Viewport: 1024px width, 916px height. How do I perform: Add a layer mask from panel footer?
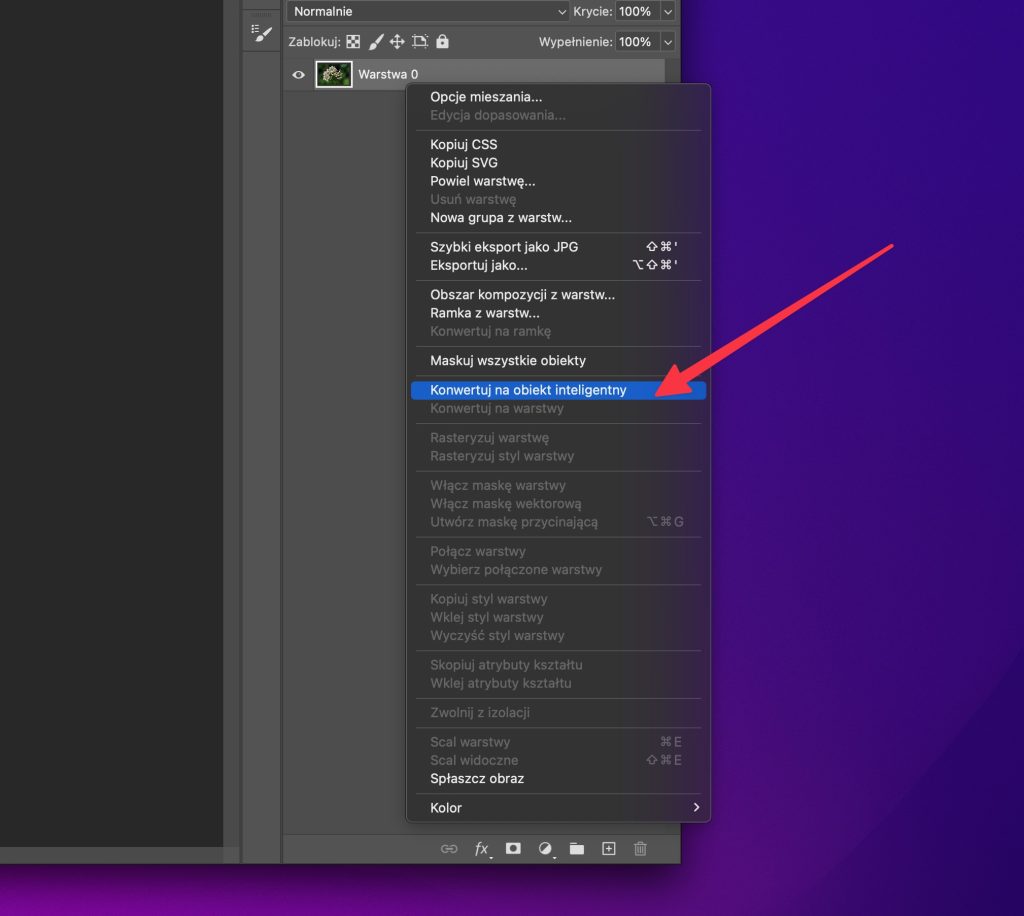[x=513, y=848]
